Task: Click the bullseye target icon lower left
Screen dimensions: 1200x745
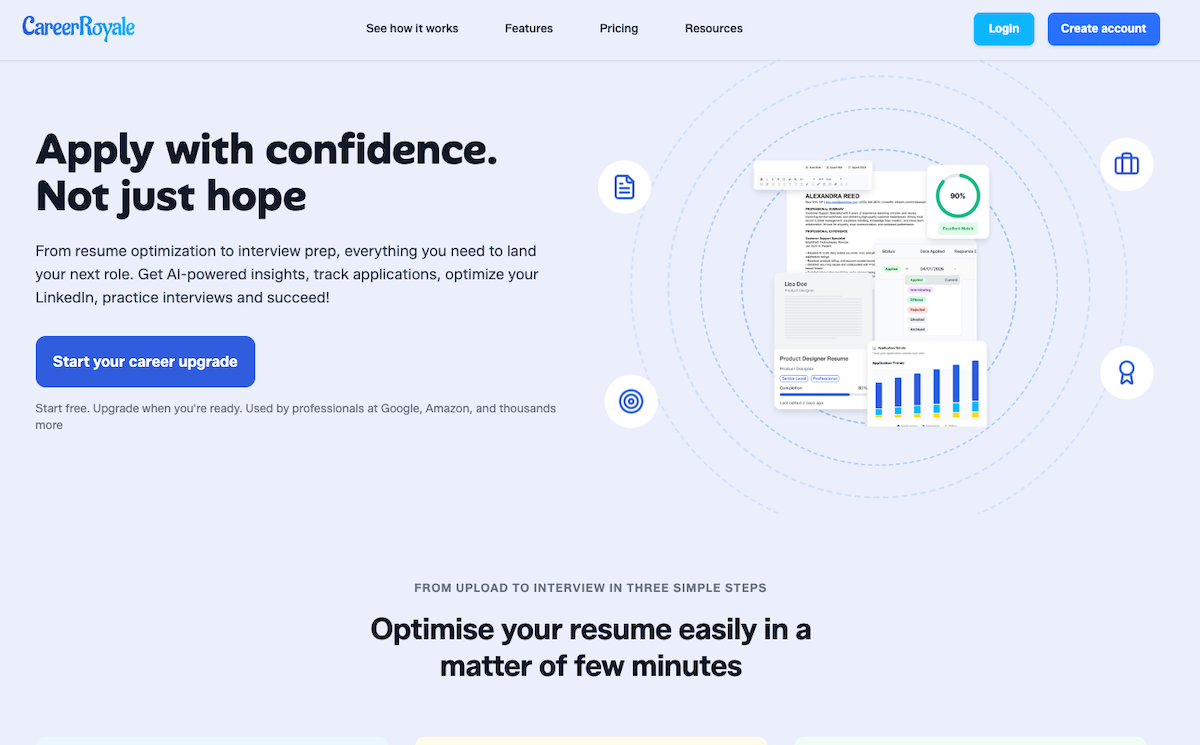Action: [x=631, y=400]
